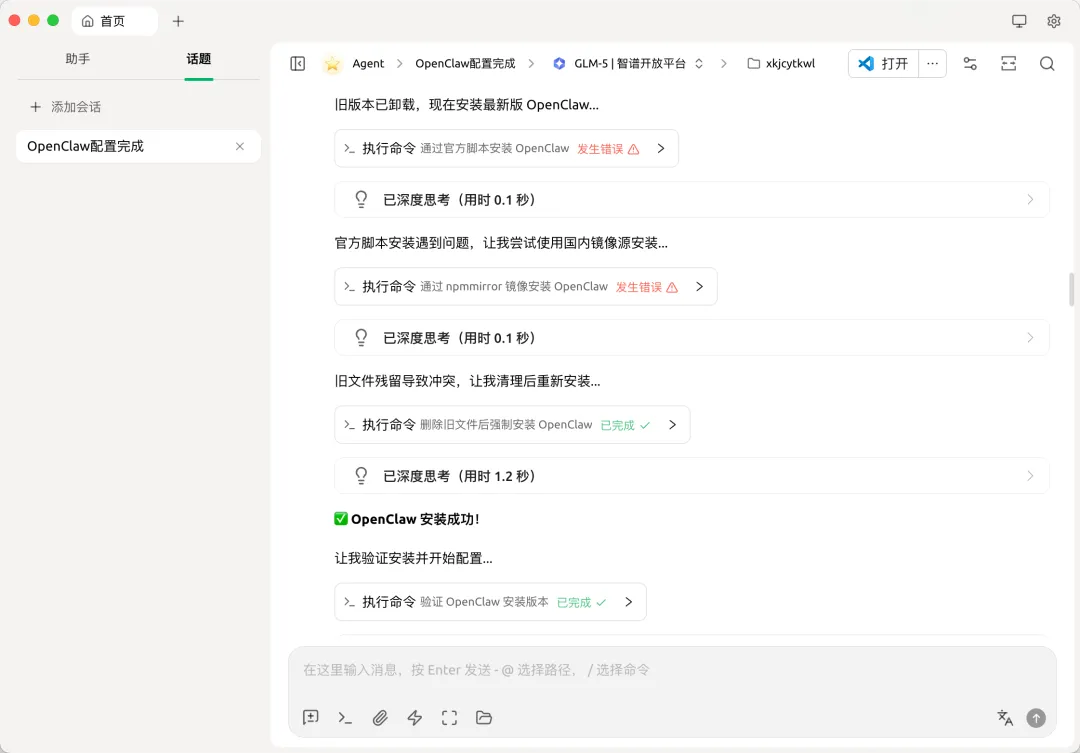Click the home icon in 首页 tab
The height and width of the screenshot is (753, 1080).
(87, 21)
